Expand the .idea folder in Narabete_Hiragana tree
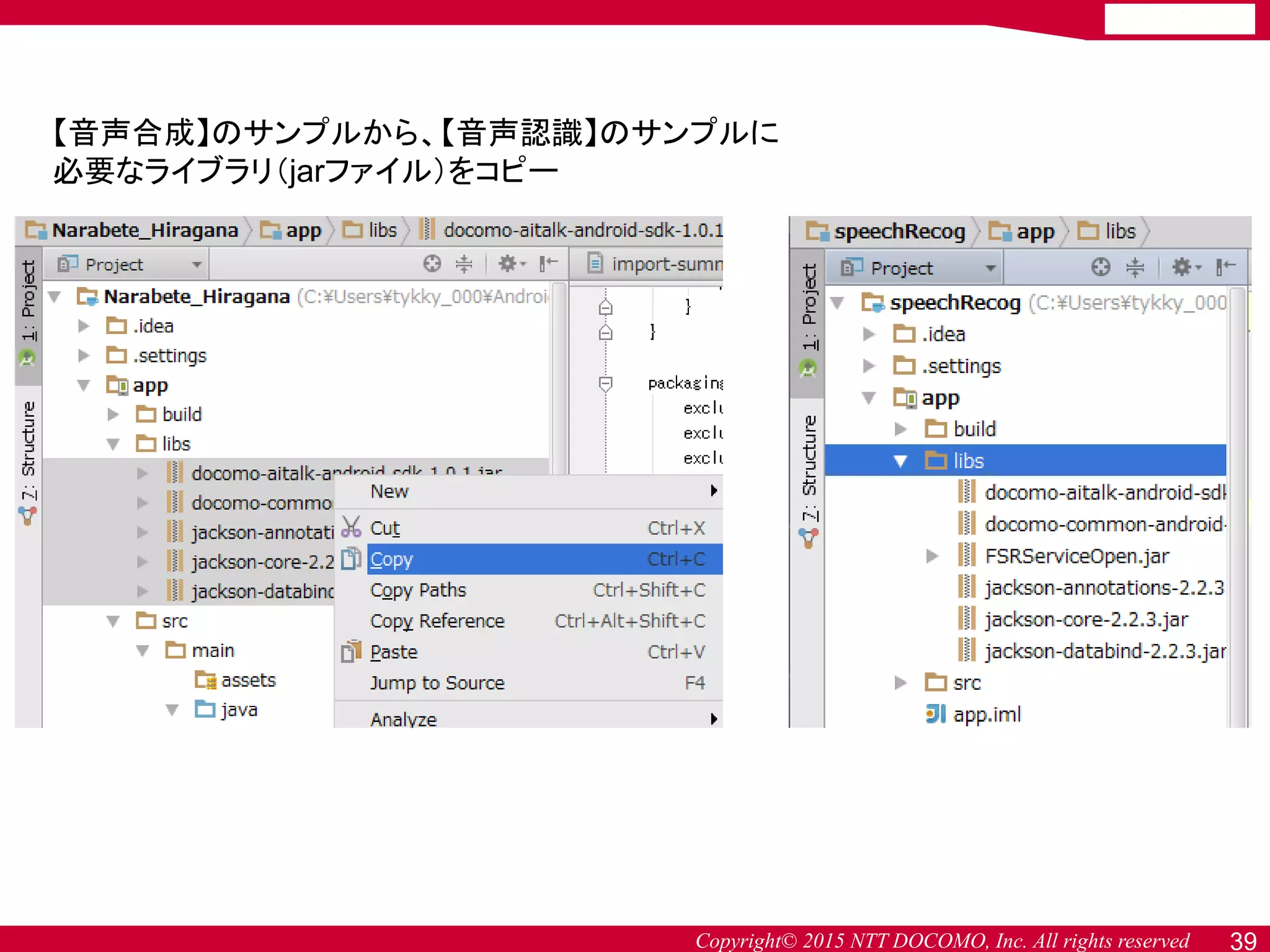The image size is (1270, 952). click(84, 326)
